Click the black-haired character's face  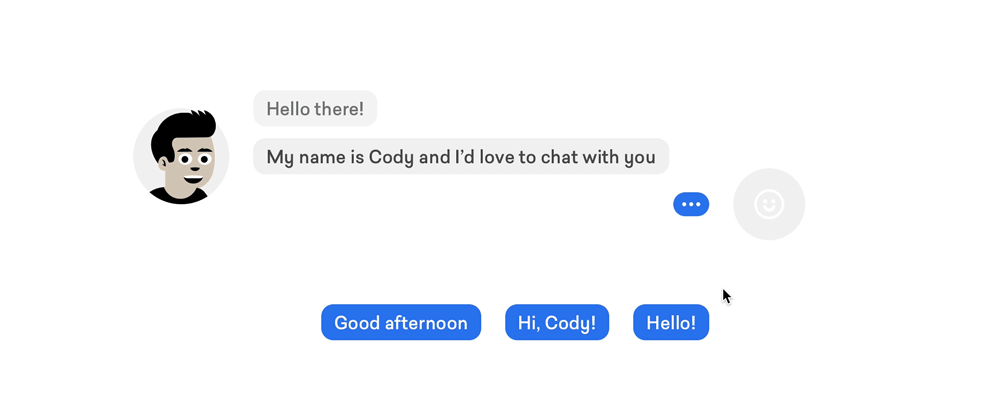click(191, 163)
